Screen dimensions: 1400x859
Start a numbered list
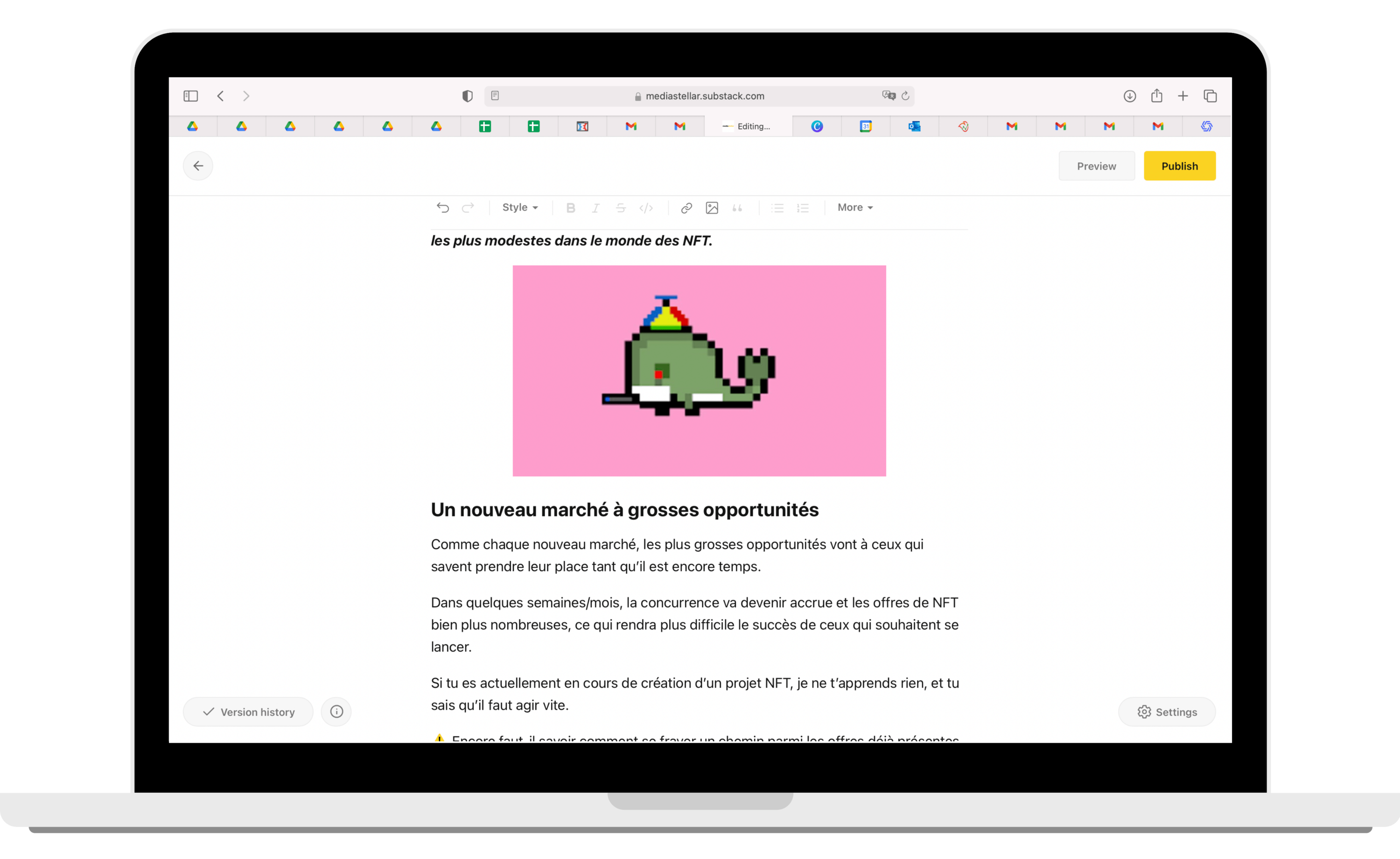(x=802, y=208)
